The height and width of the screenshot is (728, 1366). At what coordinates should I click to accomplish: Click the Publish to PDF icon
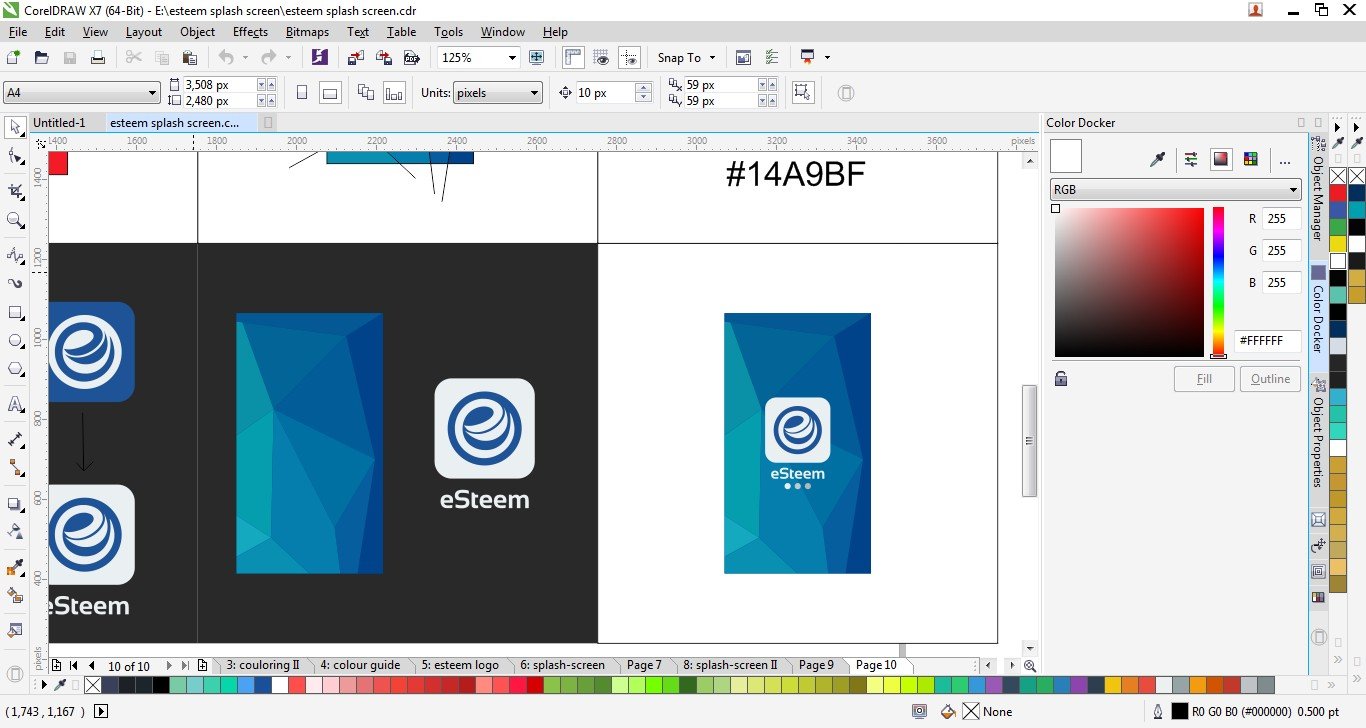410,58
